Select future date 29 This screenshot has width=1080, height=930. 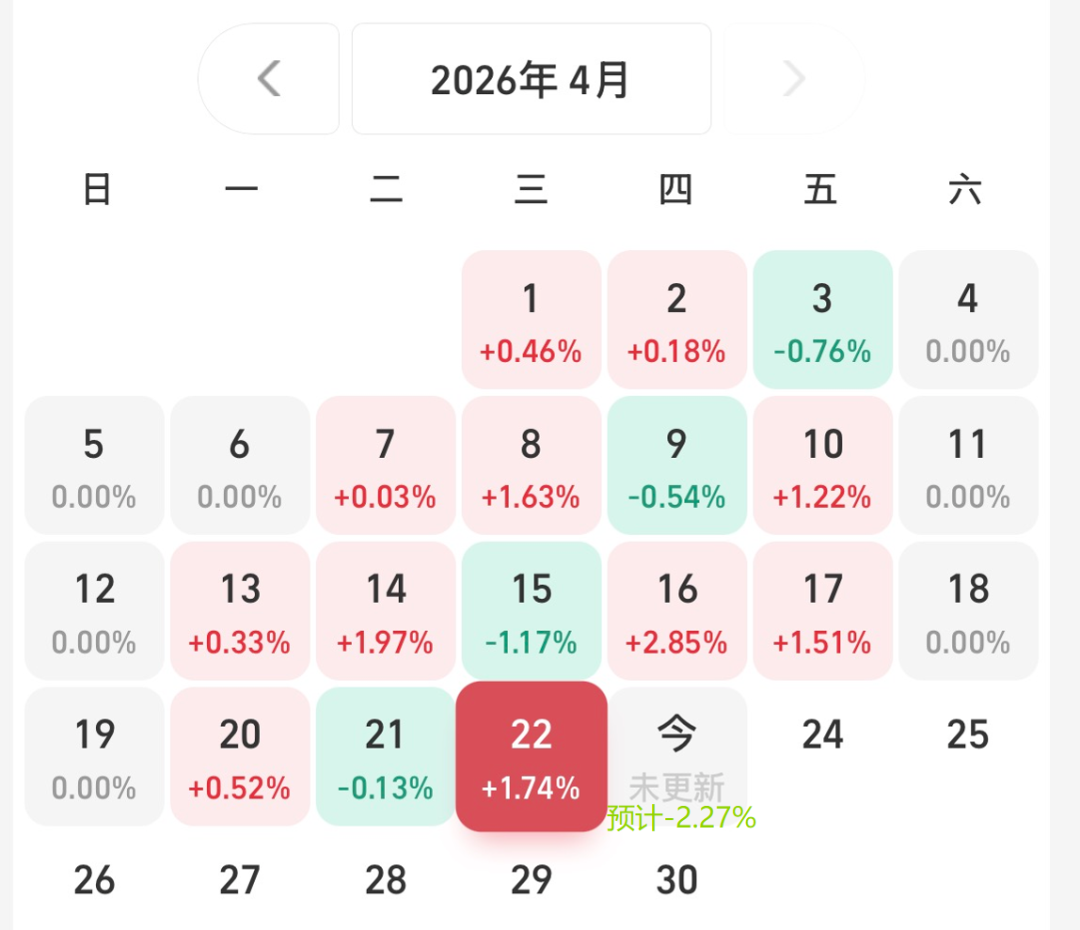[531, 880]
